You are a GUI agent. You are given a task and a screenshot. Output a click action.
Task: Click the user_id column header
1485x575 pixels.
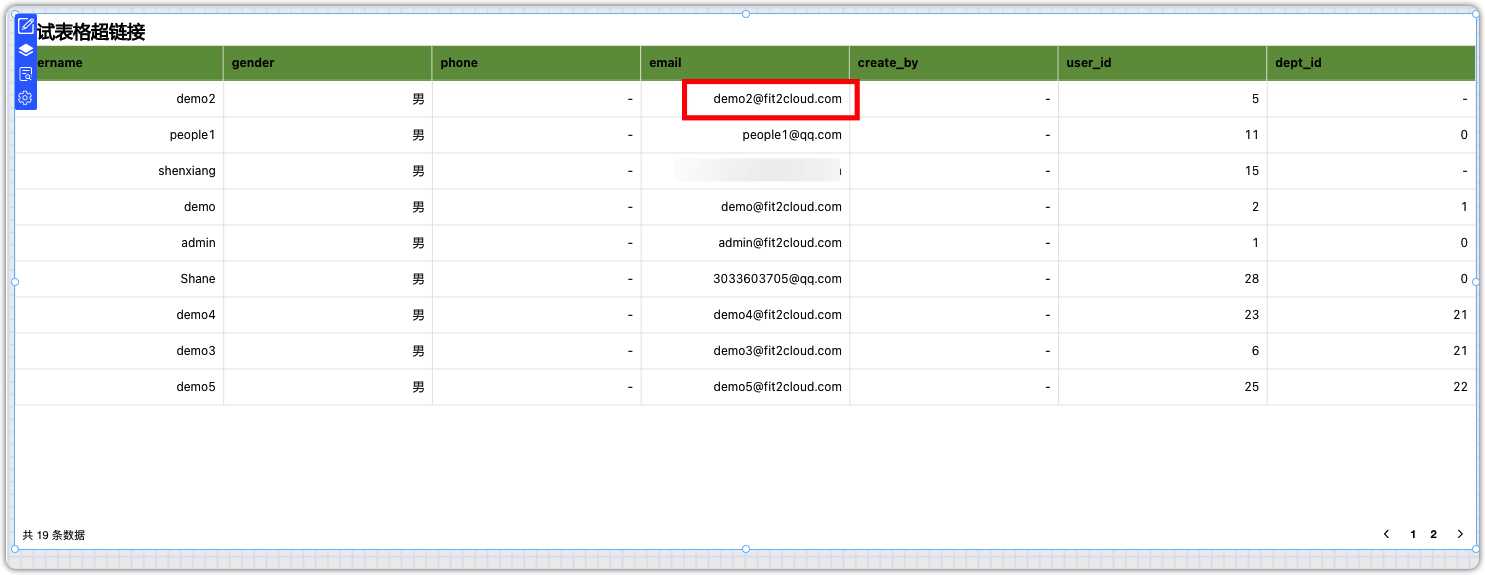pos(1162,63)
